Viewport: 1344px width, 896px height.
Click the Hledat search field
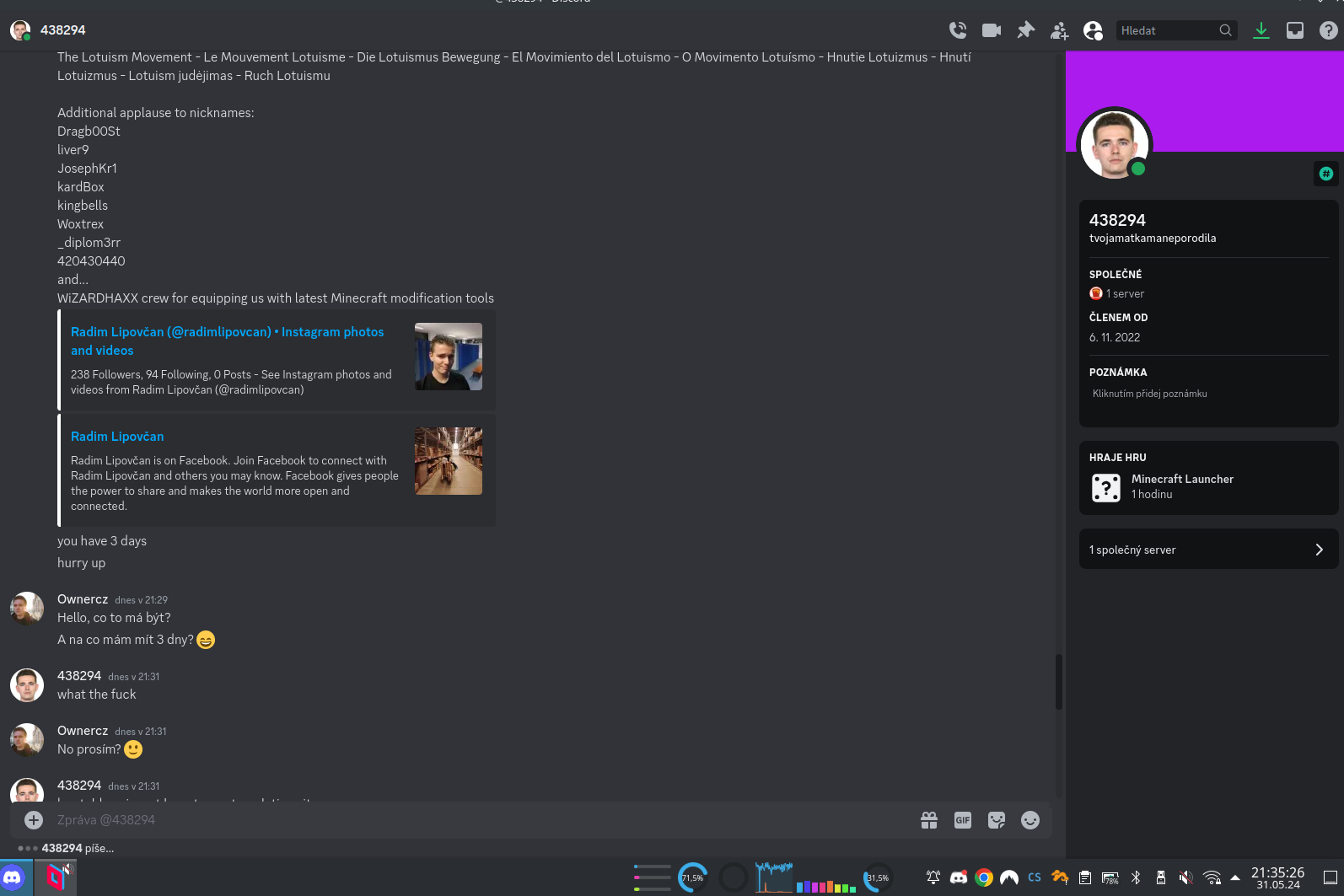(x=1168, y=30)
